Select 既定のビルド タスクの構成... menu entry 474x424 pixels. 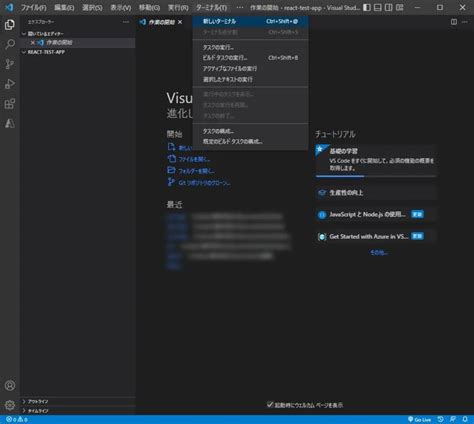click(x=250, y=141)
